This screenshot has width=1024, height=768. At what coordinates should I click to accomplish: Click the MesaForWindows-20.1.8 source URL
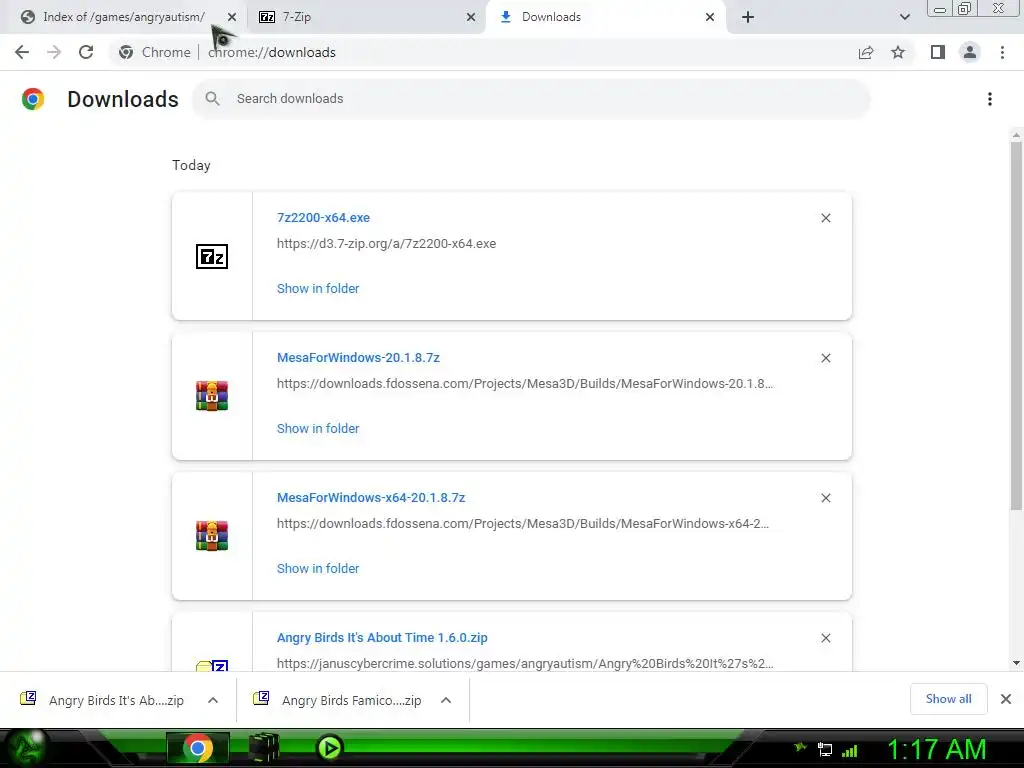click(x=524, y=383)
